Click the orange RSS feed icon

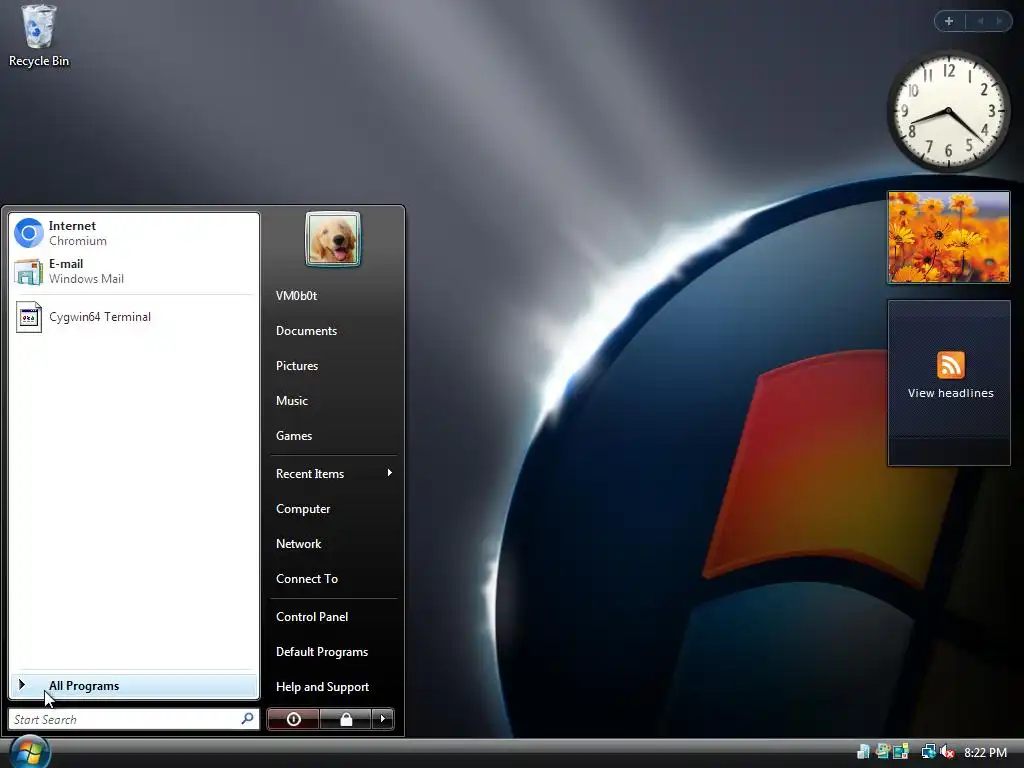[950, 364]
